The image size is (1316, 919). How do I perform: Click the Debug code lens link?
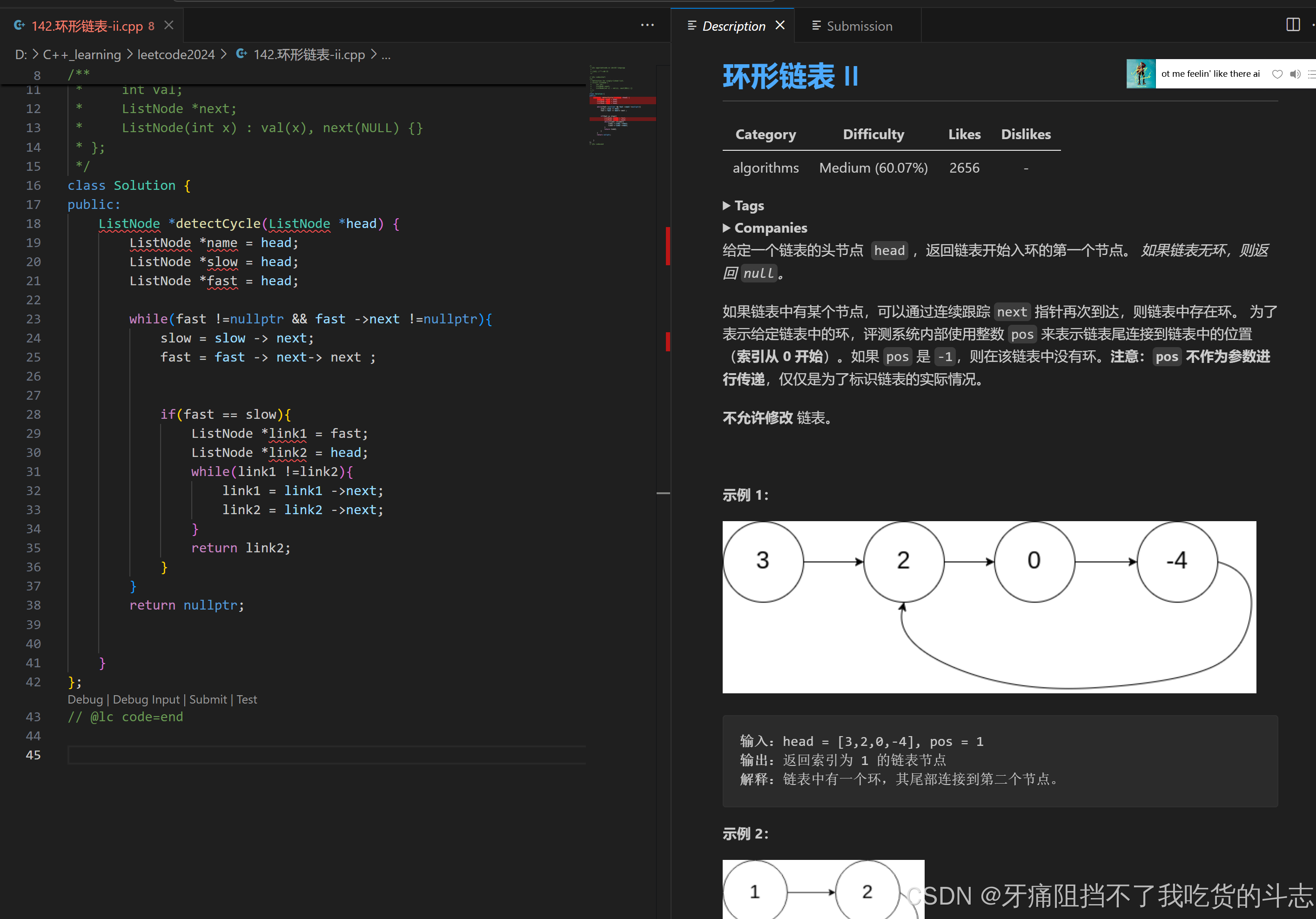click(85, 699)
